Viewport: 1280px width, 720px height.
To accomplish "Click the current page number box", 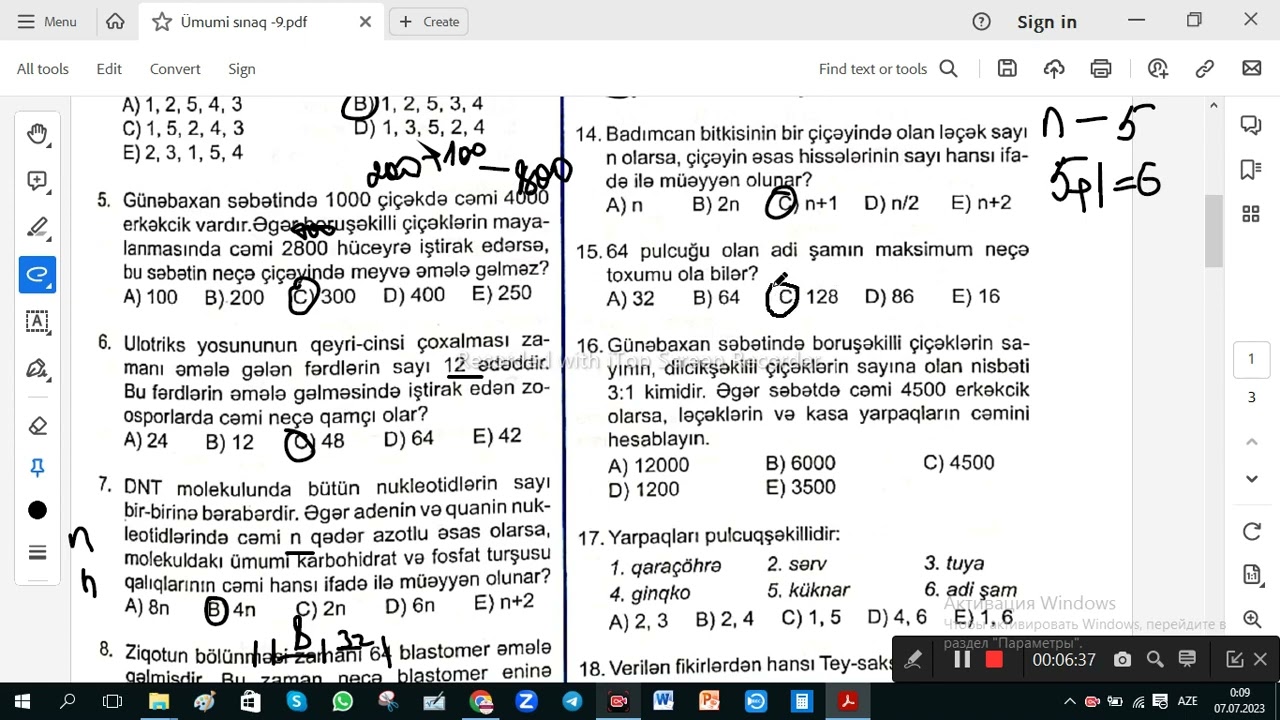I will [1250, 359].
